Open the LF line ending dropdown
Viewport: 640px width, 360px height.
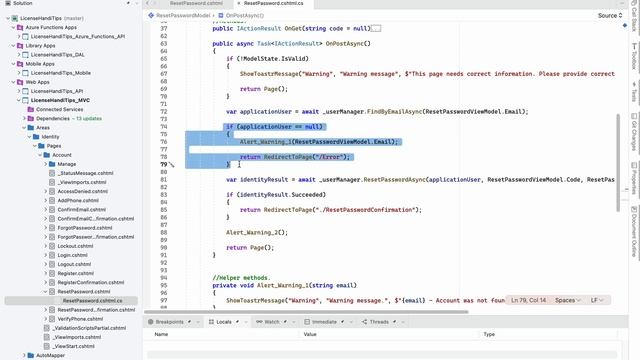[597, 300]
